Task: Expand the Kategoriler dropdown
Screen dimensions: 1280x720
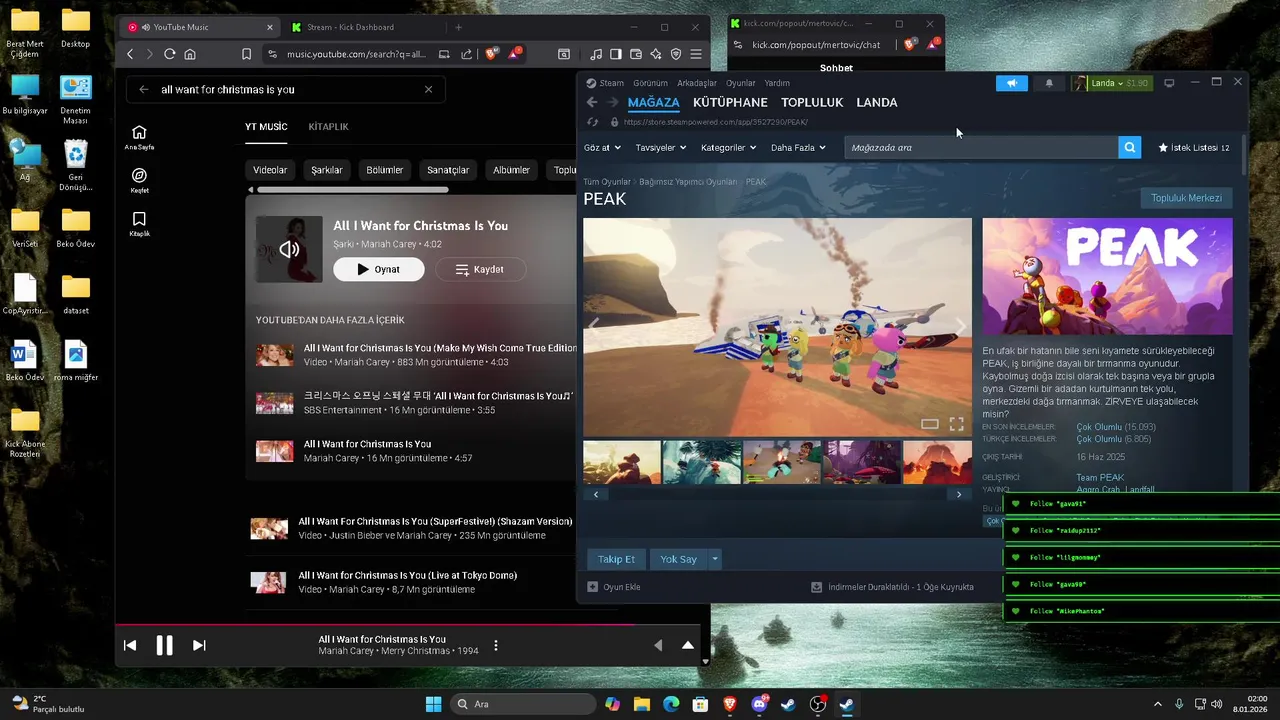Action: (x=728, y=147)
